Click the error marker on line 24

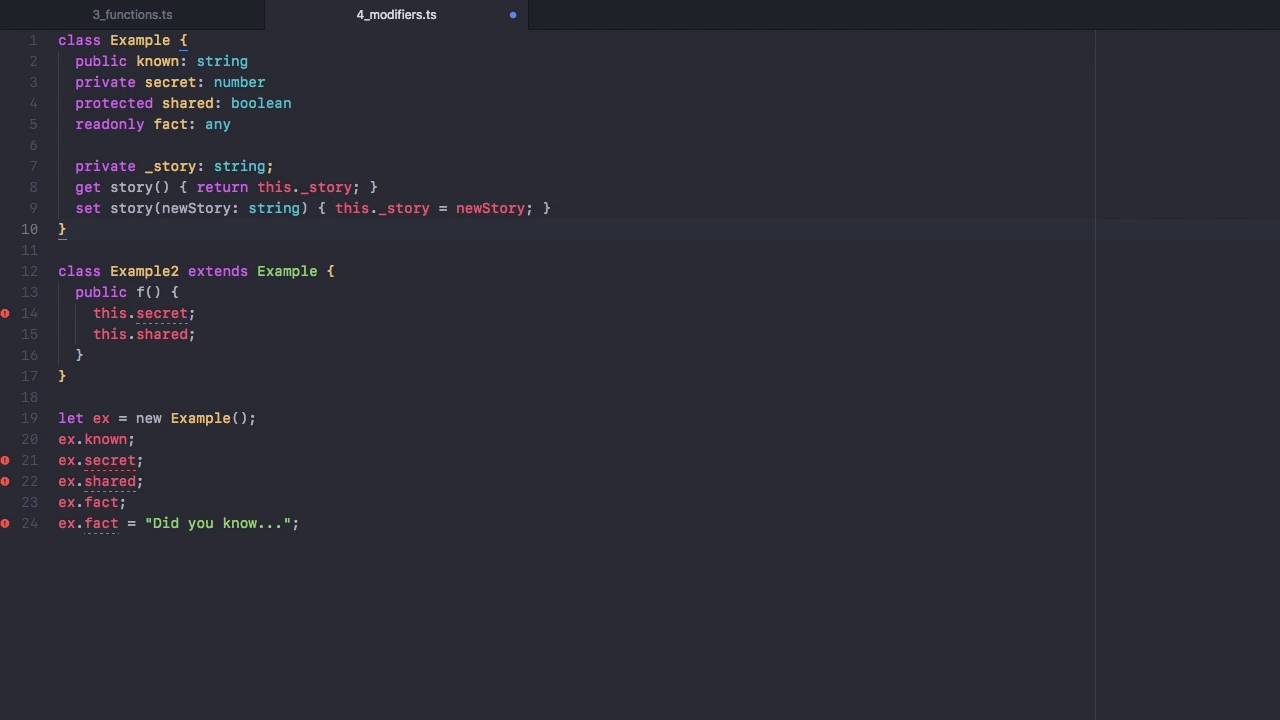(x=5, y=523)
